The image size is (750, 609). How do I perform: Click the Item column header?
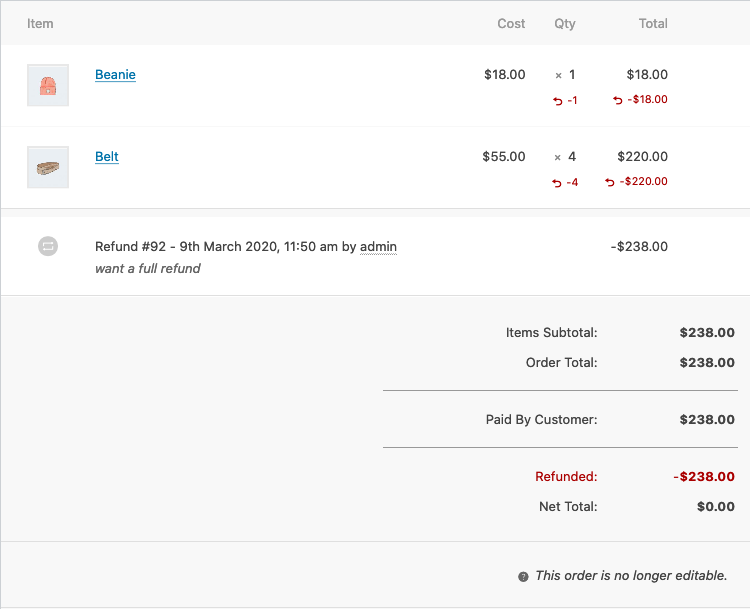coord(40,23)
